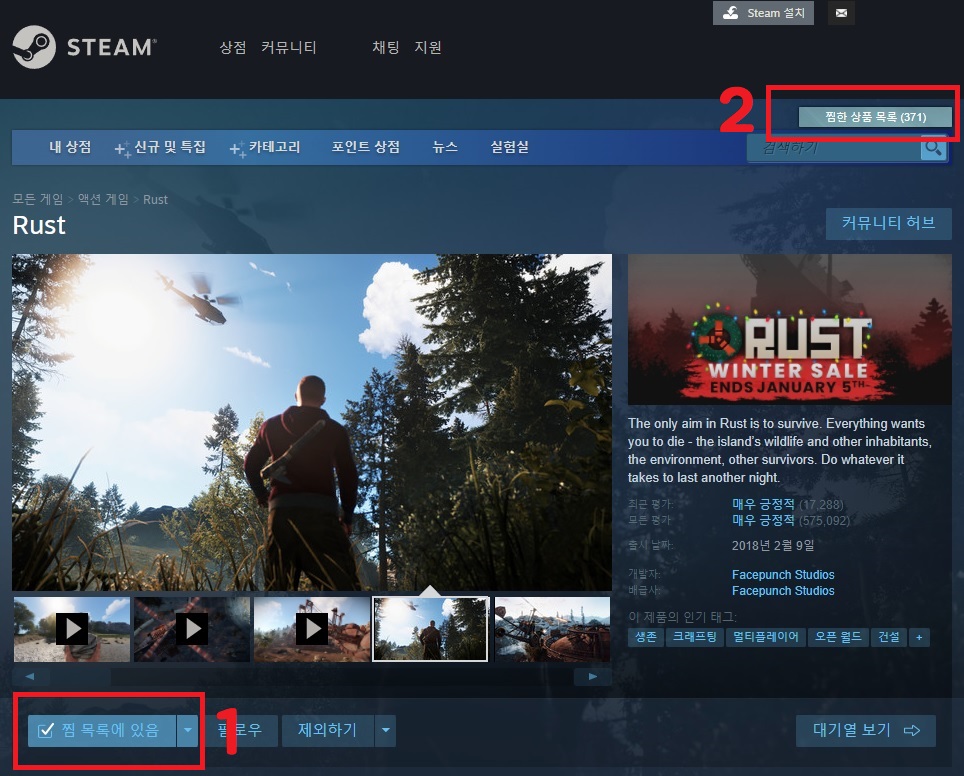Image resolution: width=964 pixels, height=776 pixels.
Task: Click the 액션 게임 breadcrumb link
Action: [x=103, y=199]
